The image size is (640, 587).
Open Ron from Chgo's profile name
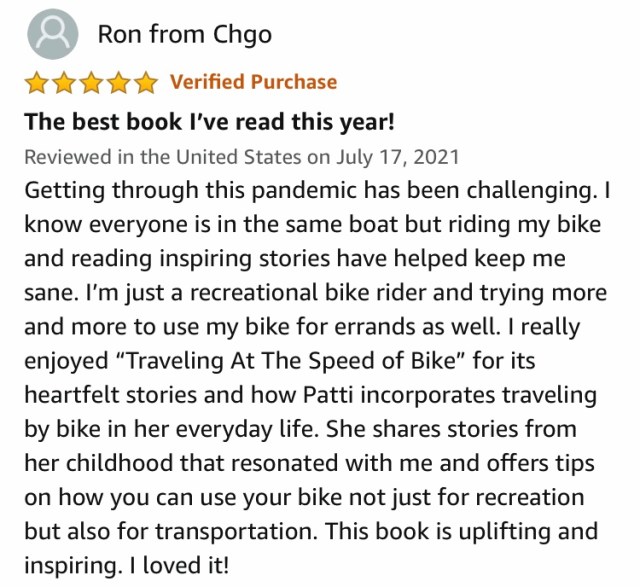[x=184, y=34]
